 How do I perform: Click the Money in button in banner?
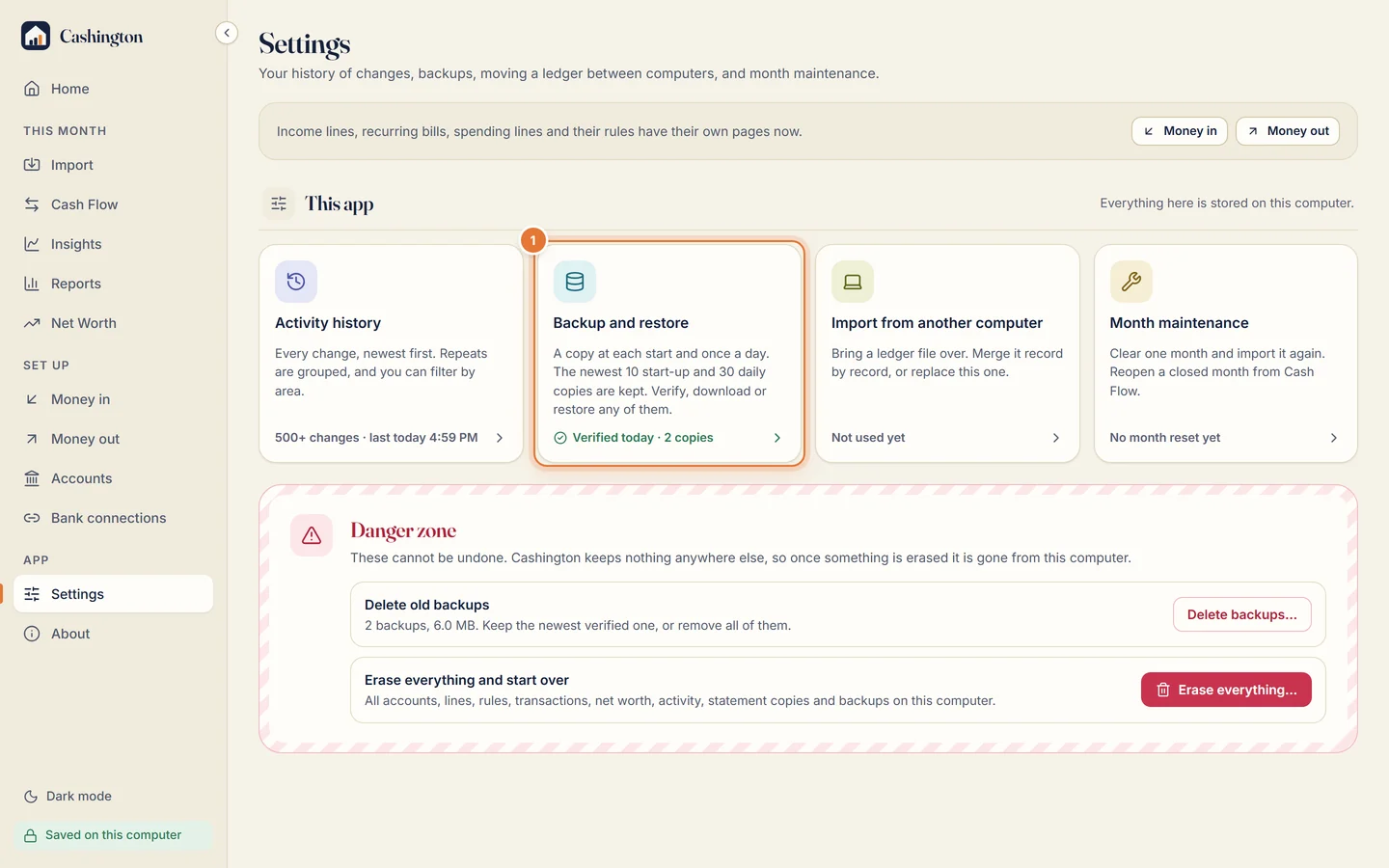coord(1180,131)
